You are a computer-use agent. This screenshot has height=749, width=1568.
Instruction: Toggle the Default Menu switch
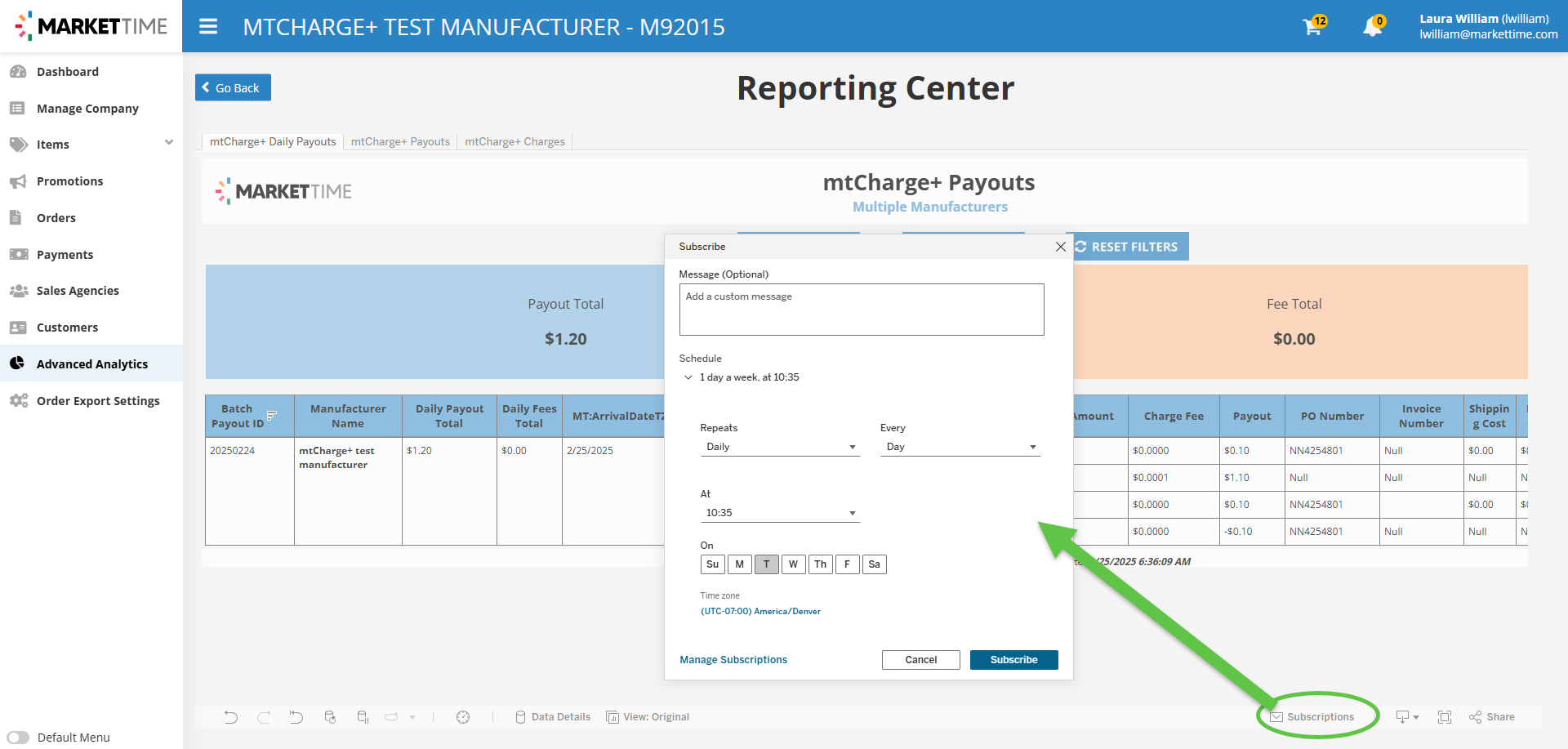18,738
